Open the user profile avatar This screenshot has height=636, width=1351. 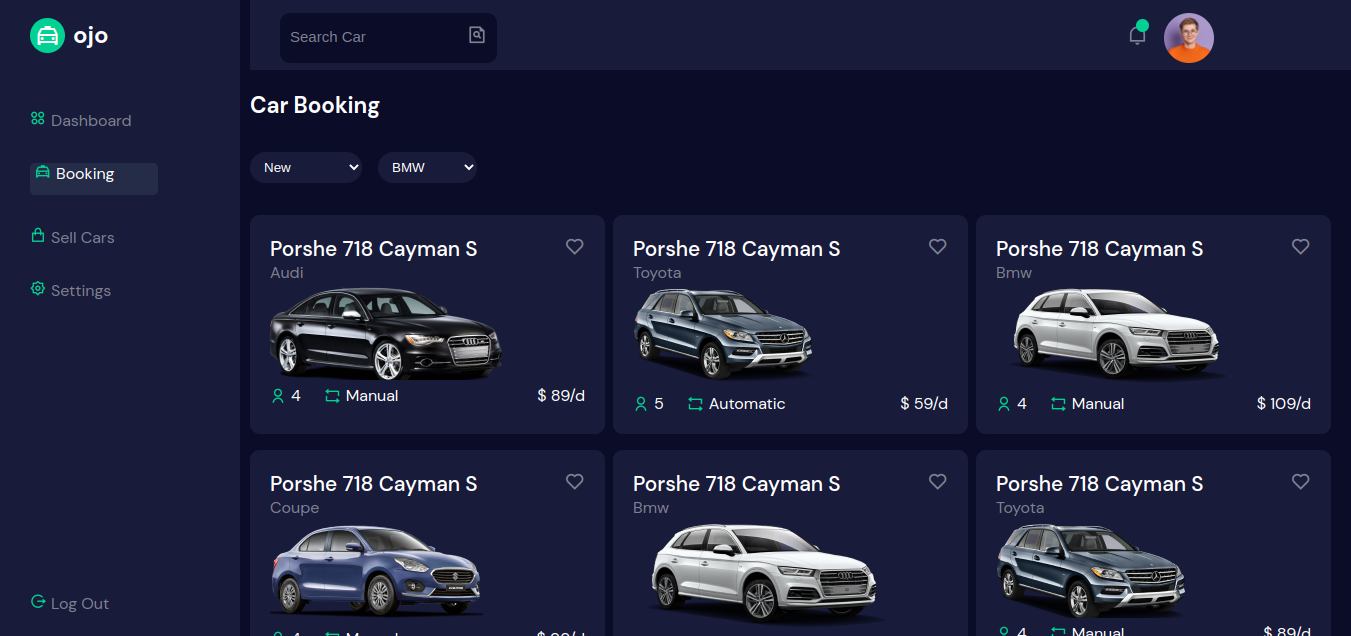[1189, 38]
